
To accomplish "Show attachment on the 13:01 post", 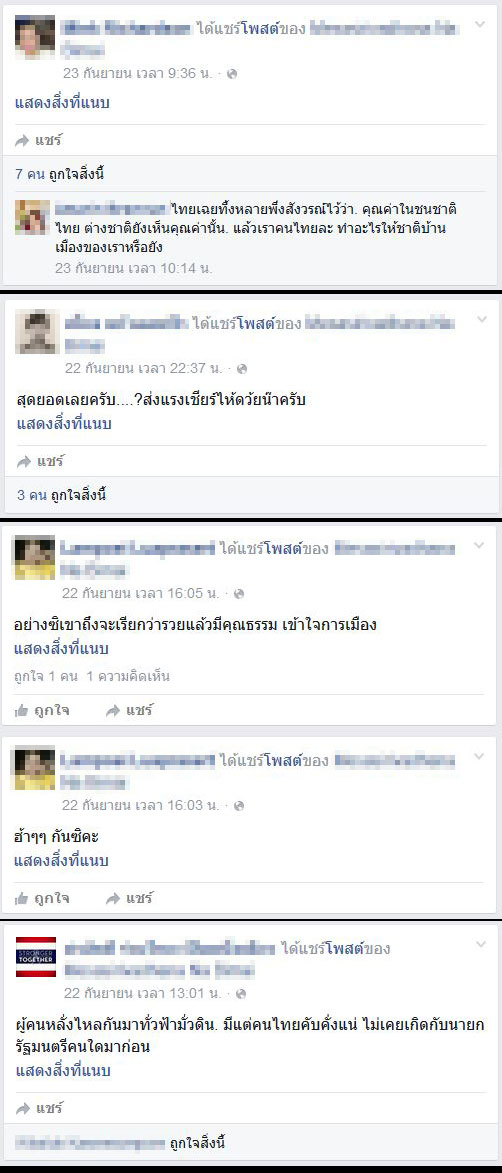I will click(x=64, y=1071).
